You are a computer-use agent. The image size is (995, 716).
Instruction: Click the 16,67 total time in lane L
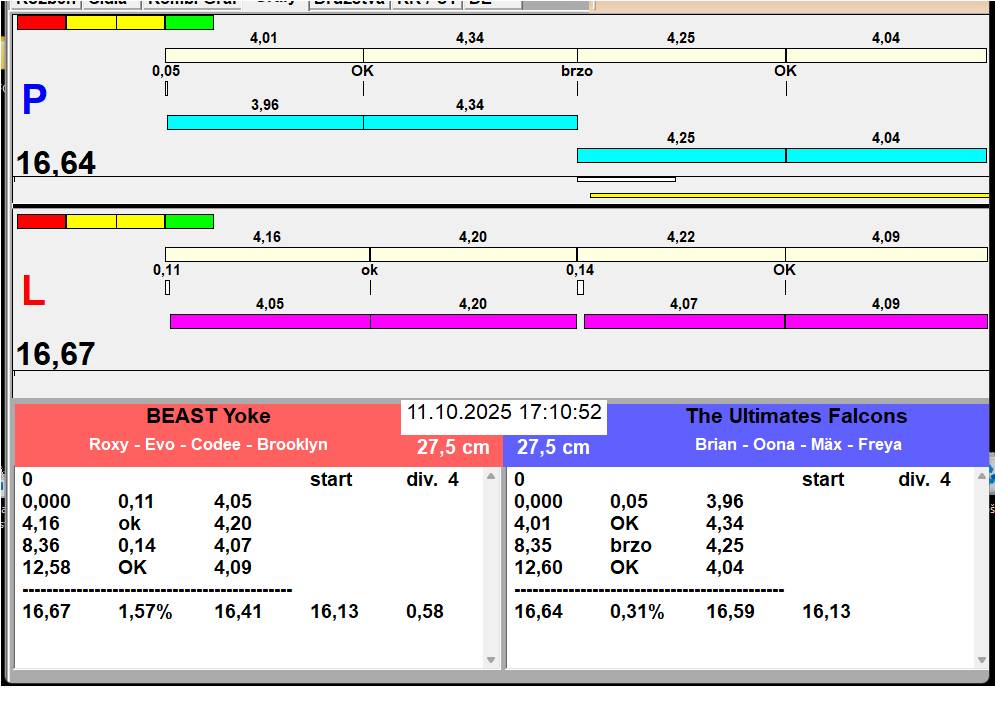[x=56, y=354]
